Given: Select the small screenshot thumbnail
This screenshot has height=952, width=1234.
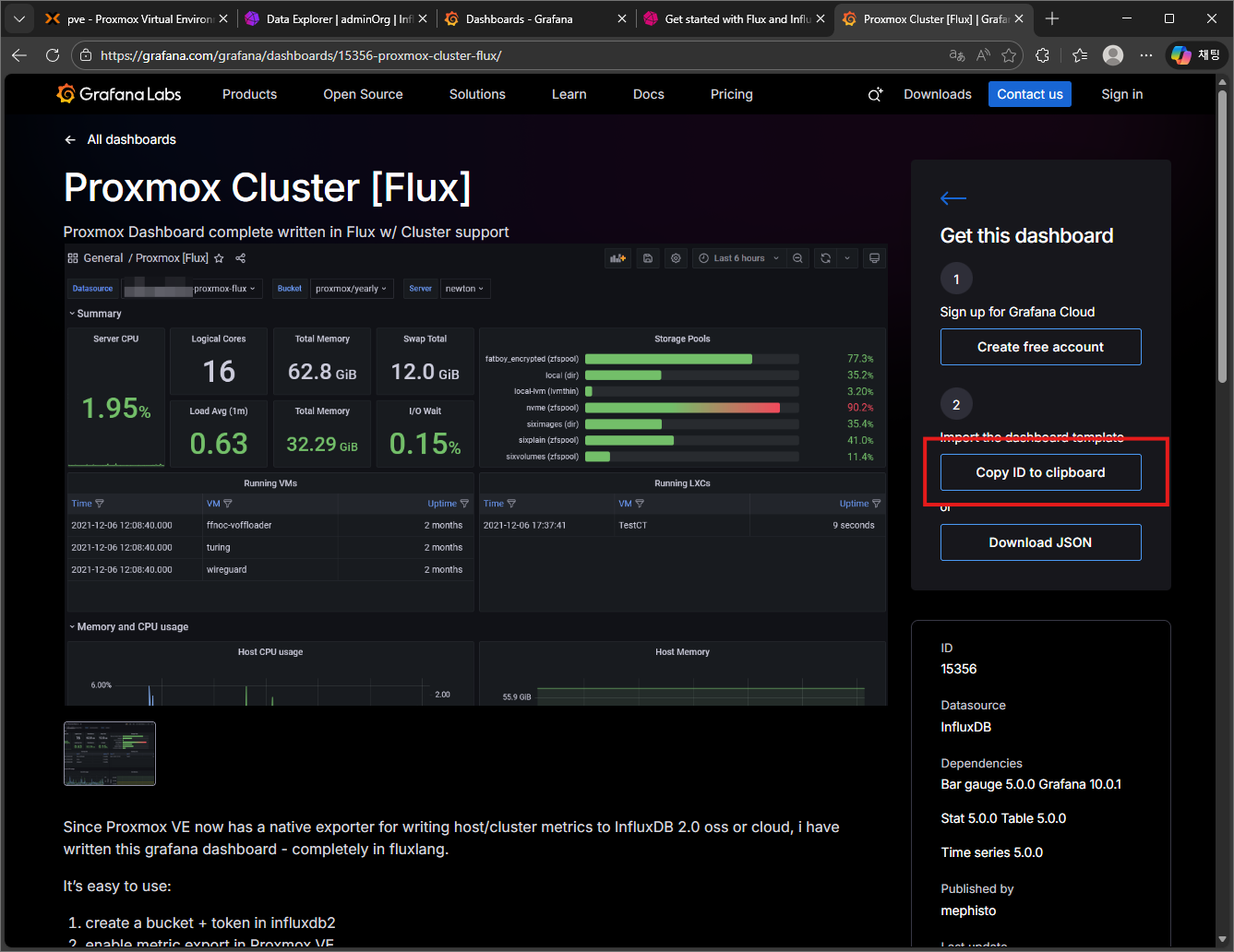Looking at the screenshot, I should pos(110,754).
